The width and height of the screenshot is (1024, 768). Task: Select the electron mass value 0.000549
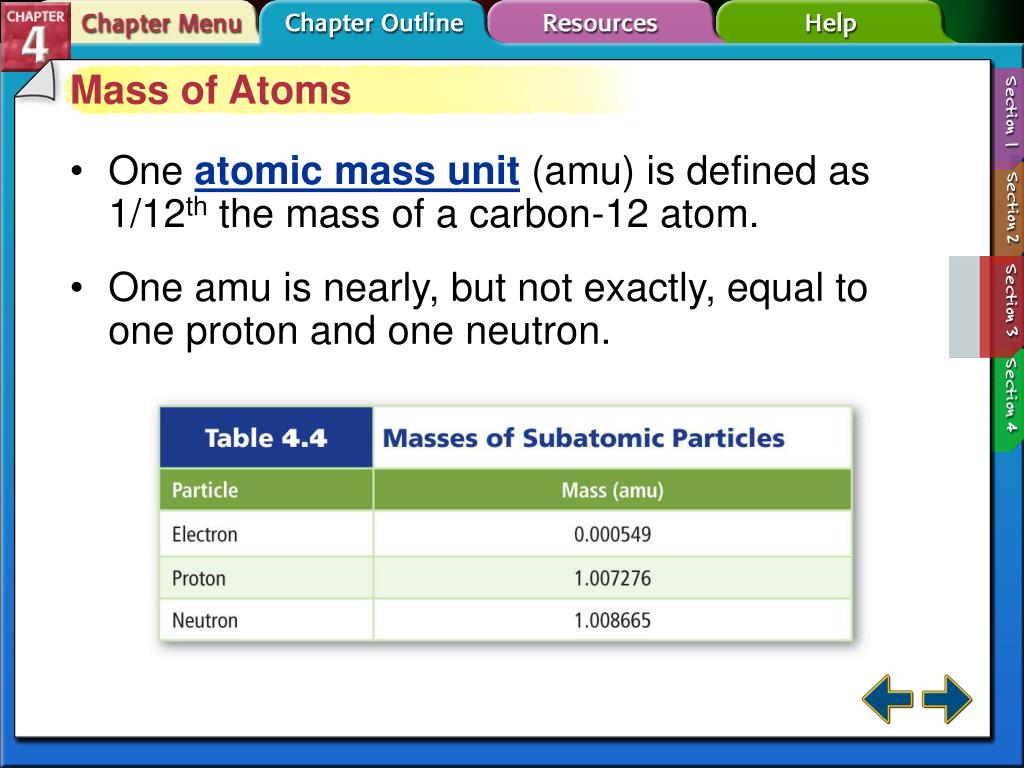pyautogui.click(x=613, y=534)
